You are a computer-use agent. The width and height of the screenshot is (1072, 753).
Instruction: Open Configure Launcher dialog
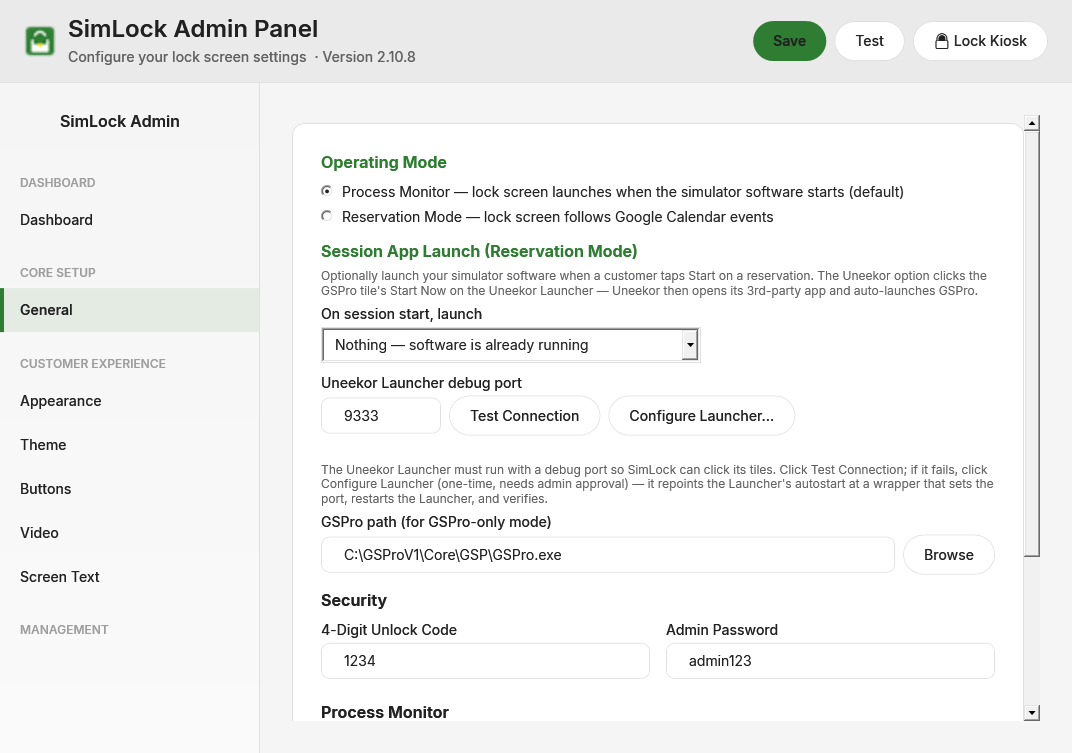click(701, 416)
